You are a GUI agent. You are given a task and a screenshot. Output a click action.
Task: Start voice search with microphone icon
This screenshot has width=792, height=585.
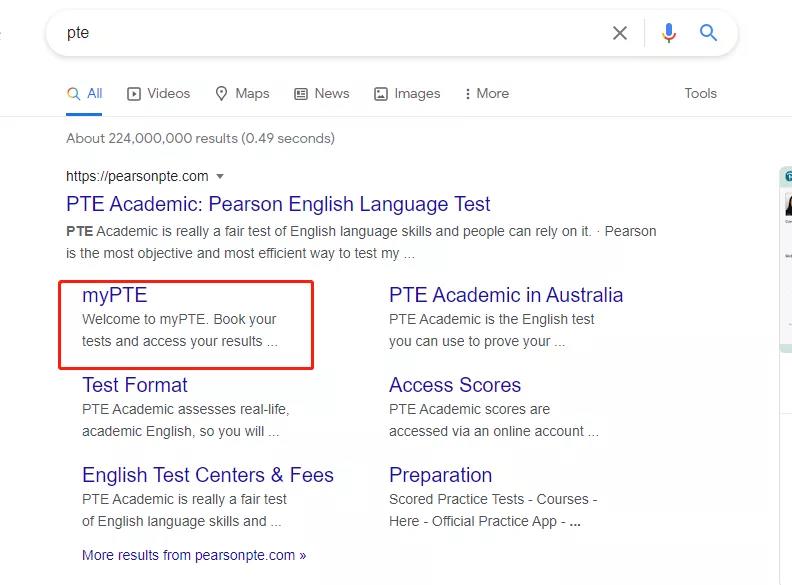[669, 33]
